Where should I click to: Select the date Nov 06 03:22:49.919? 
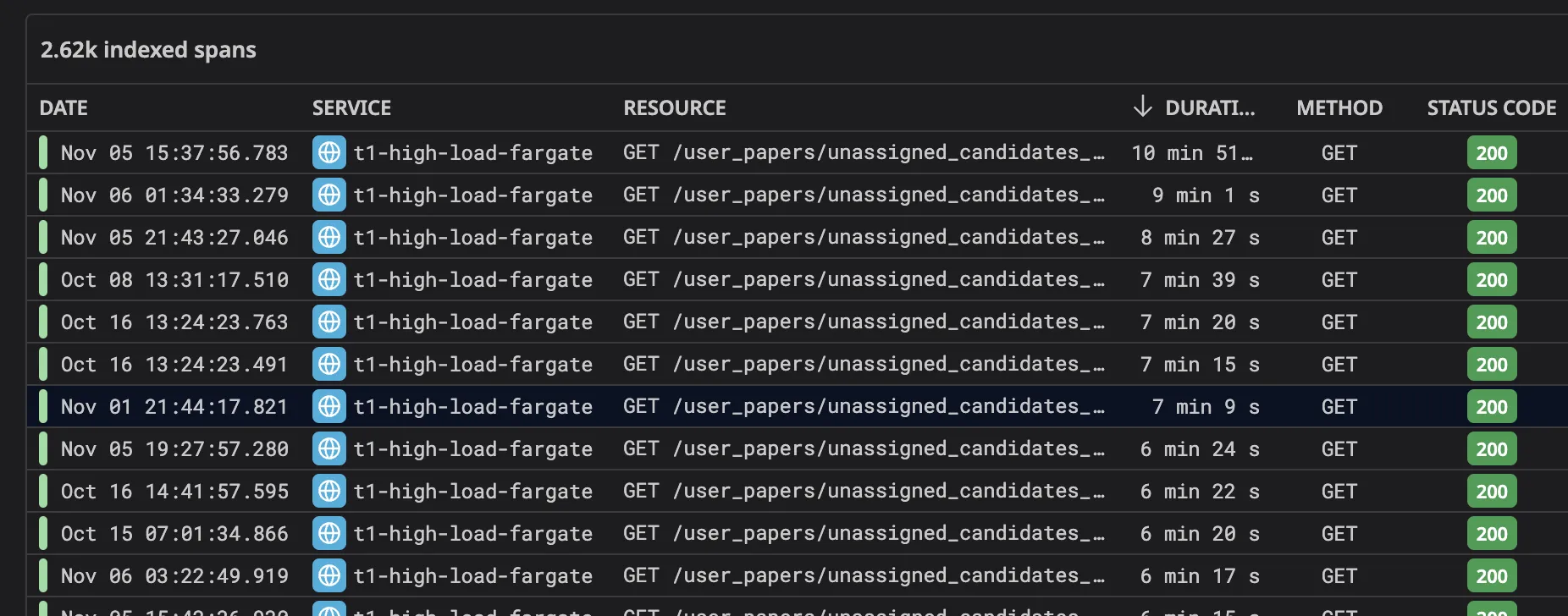pos(174,576)
